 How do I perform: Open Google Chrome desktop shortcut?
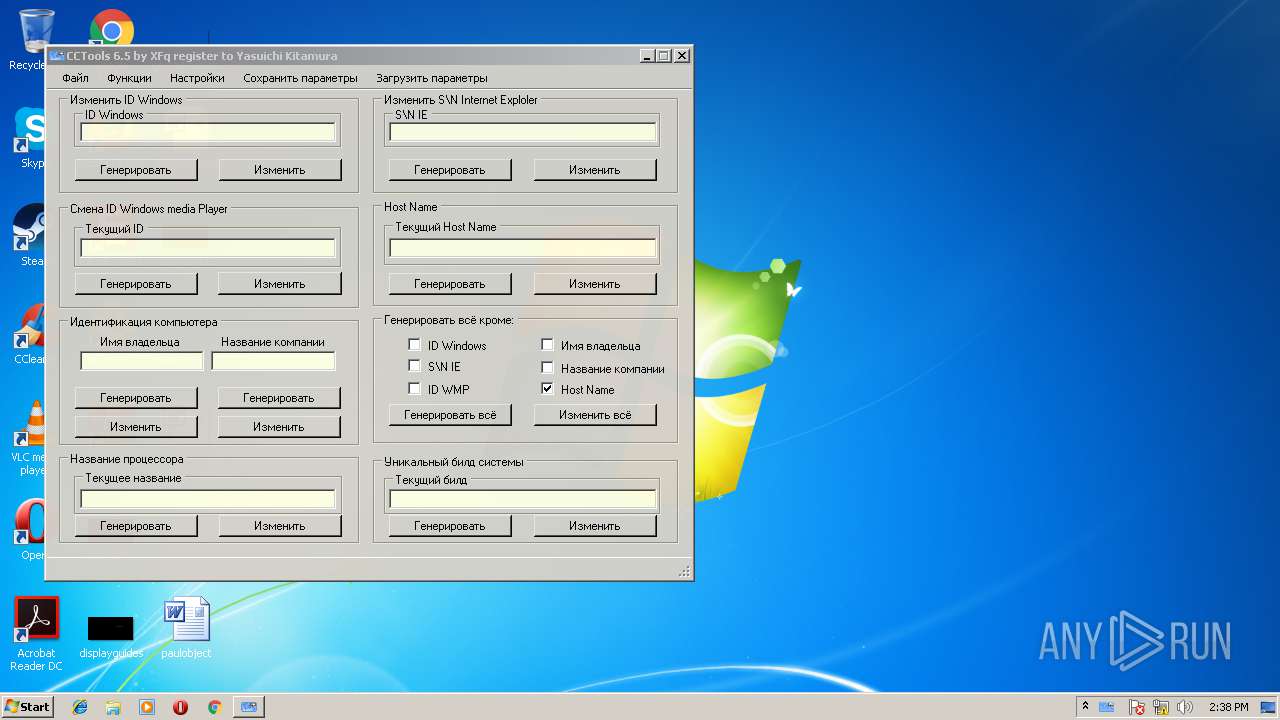(112, 29)
